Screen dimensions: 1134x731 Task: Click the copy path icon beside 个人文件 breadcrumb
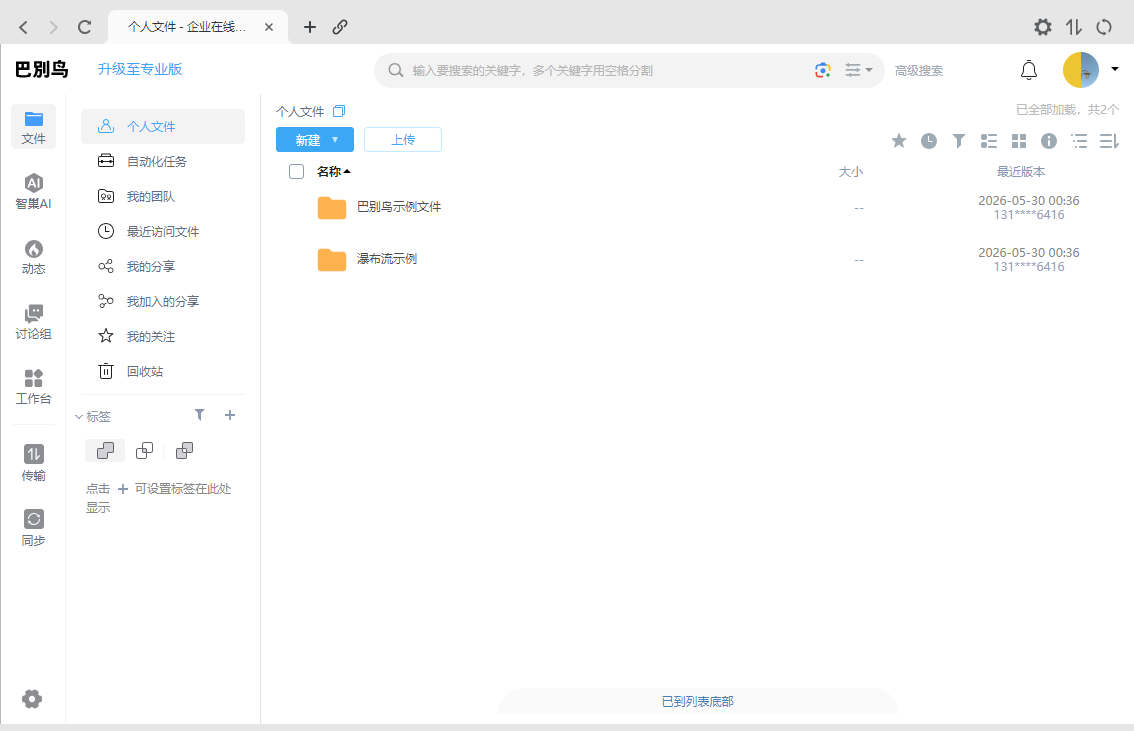339,111
